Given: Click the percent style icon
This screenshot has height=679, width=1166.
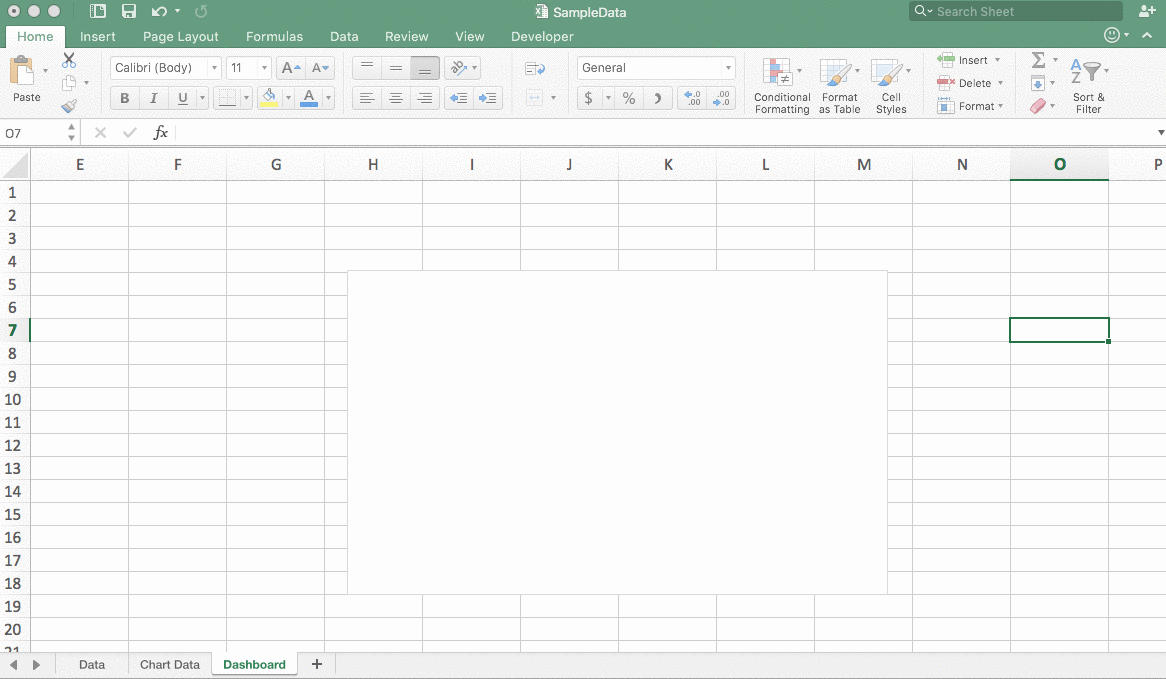Looking at the screenshot, I should click(629, 98).
